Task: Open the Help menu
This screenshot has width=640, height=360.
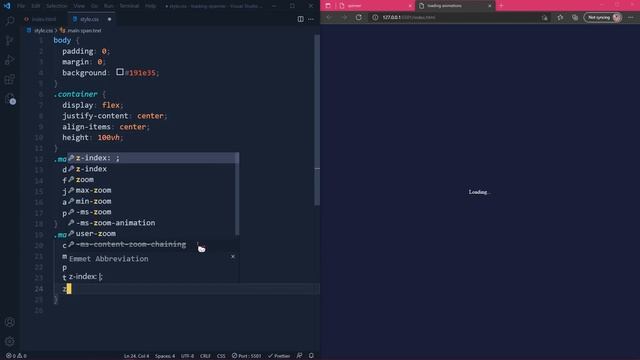Action: (151, 6)
